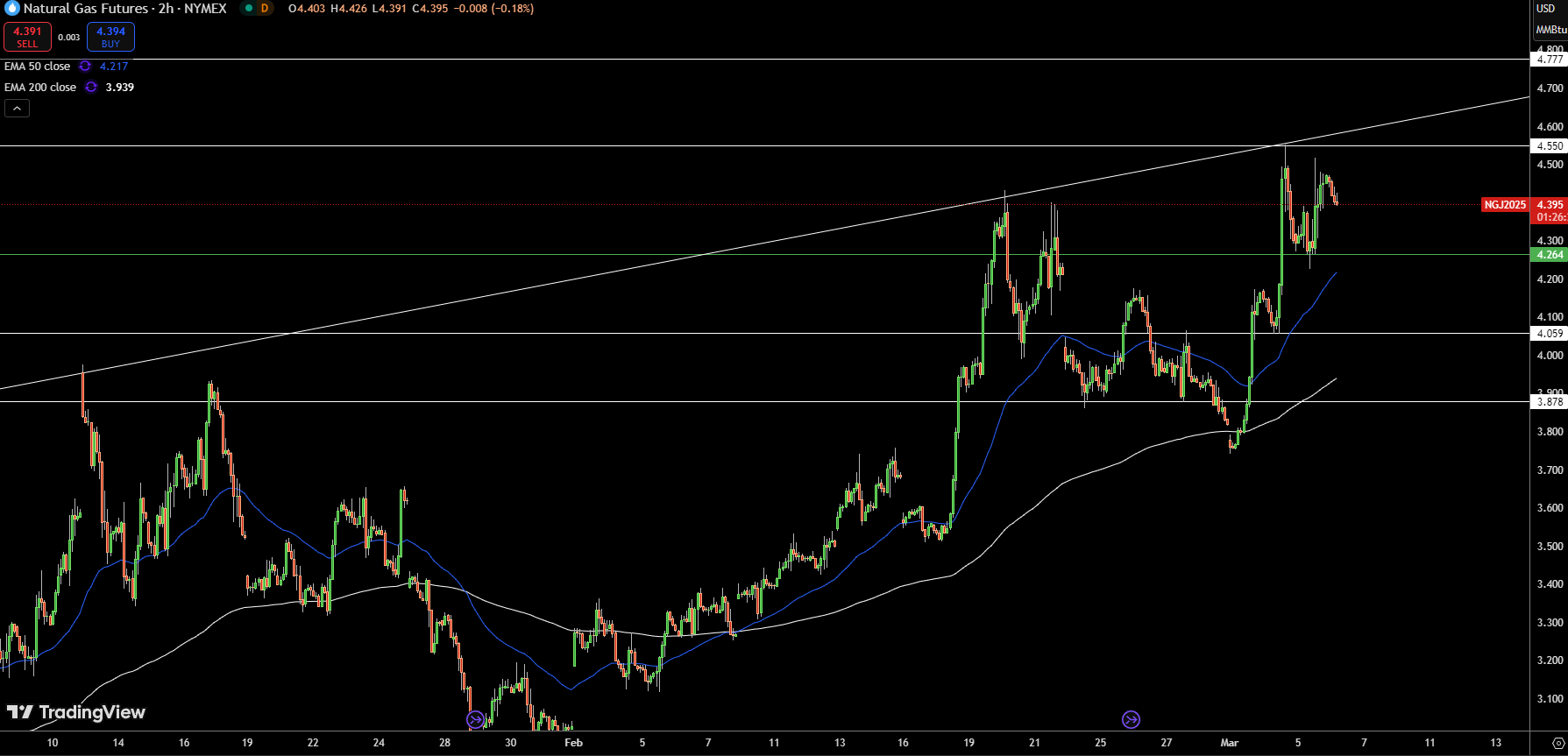1568x756 pixels.
Task: Click the contract rollover marker near Jan 28
Action: [475, 720]
